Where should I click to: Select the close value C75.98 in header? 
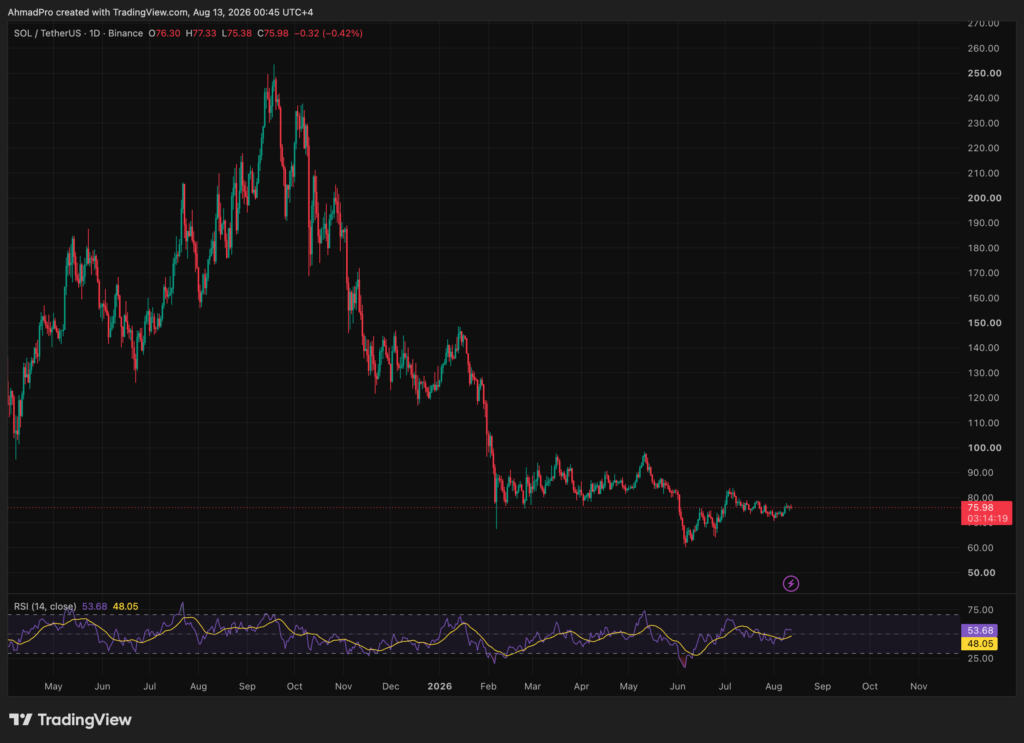point(273,33)
